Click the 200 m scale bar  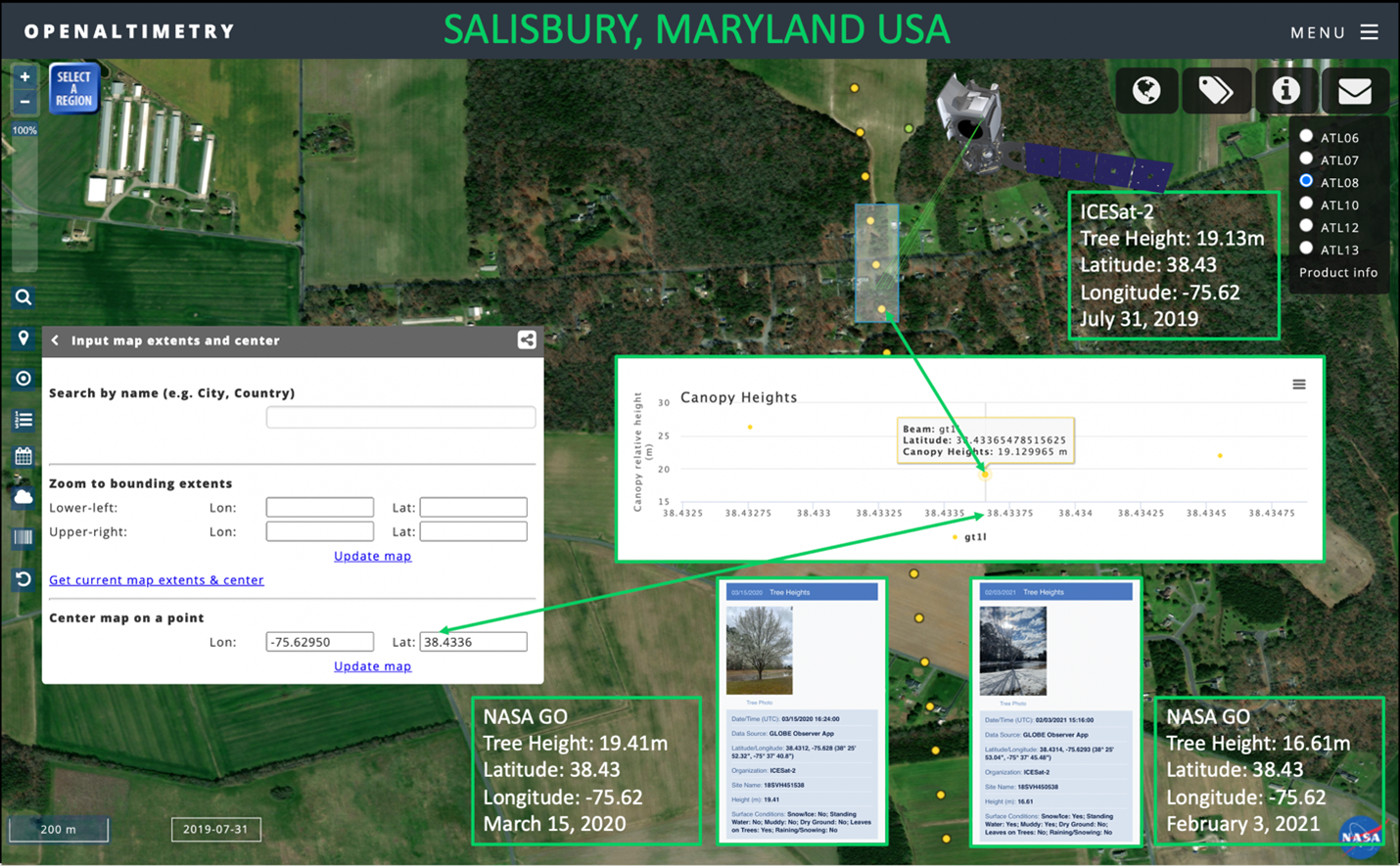pos(59,829)
